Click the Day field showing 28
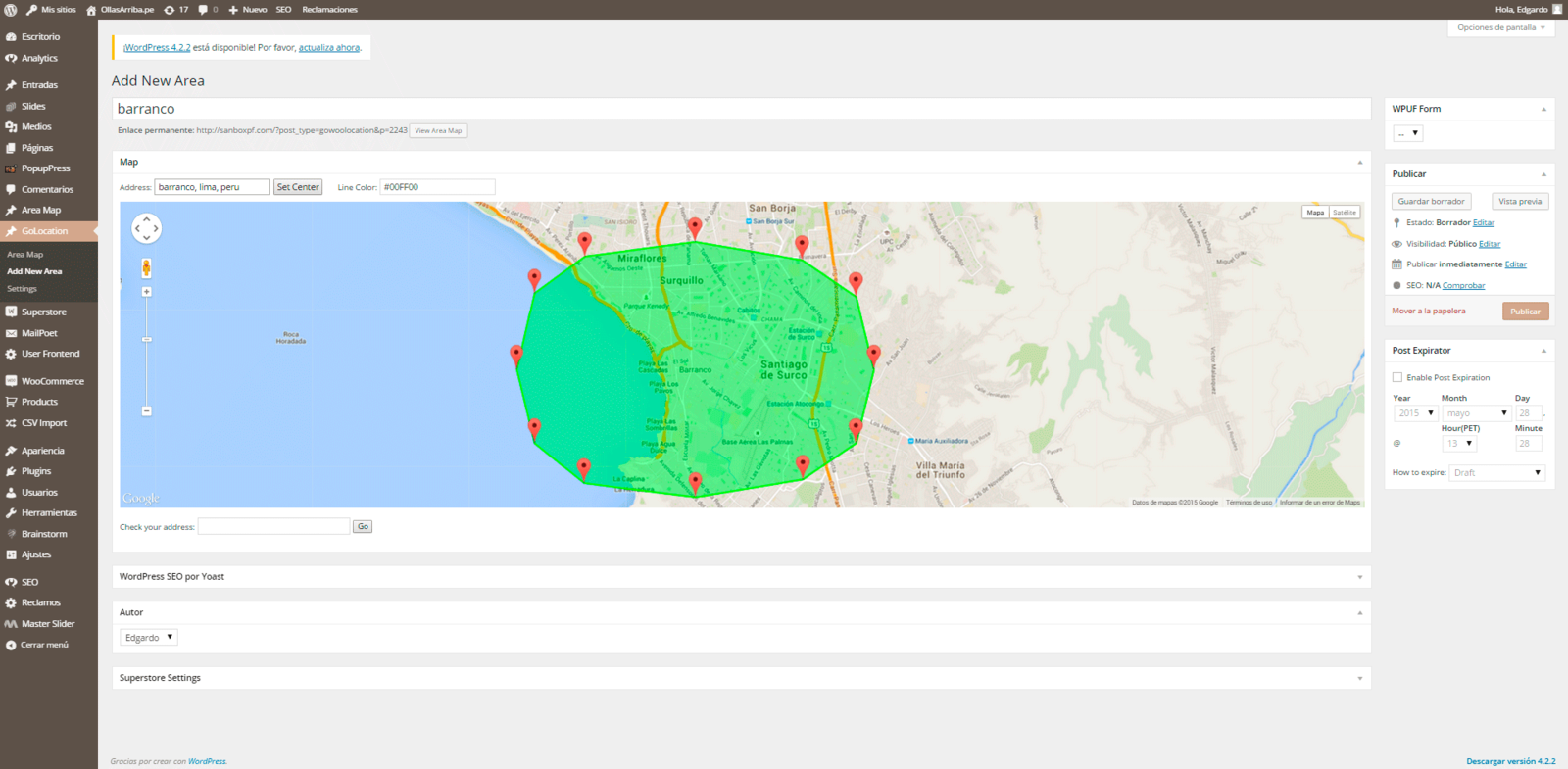The height and width of the screenshot is (769, 1568). [1529, 413]
